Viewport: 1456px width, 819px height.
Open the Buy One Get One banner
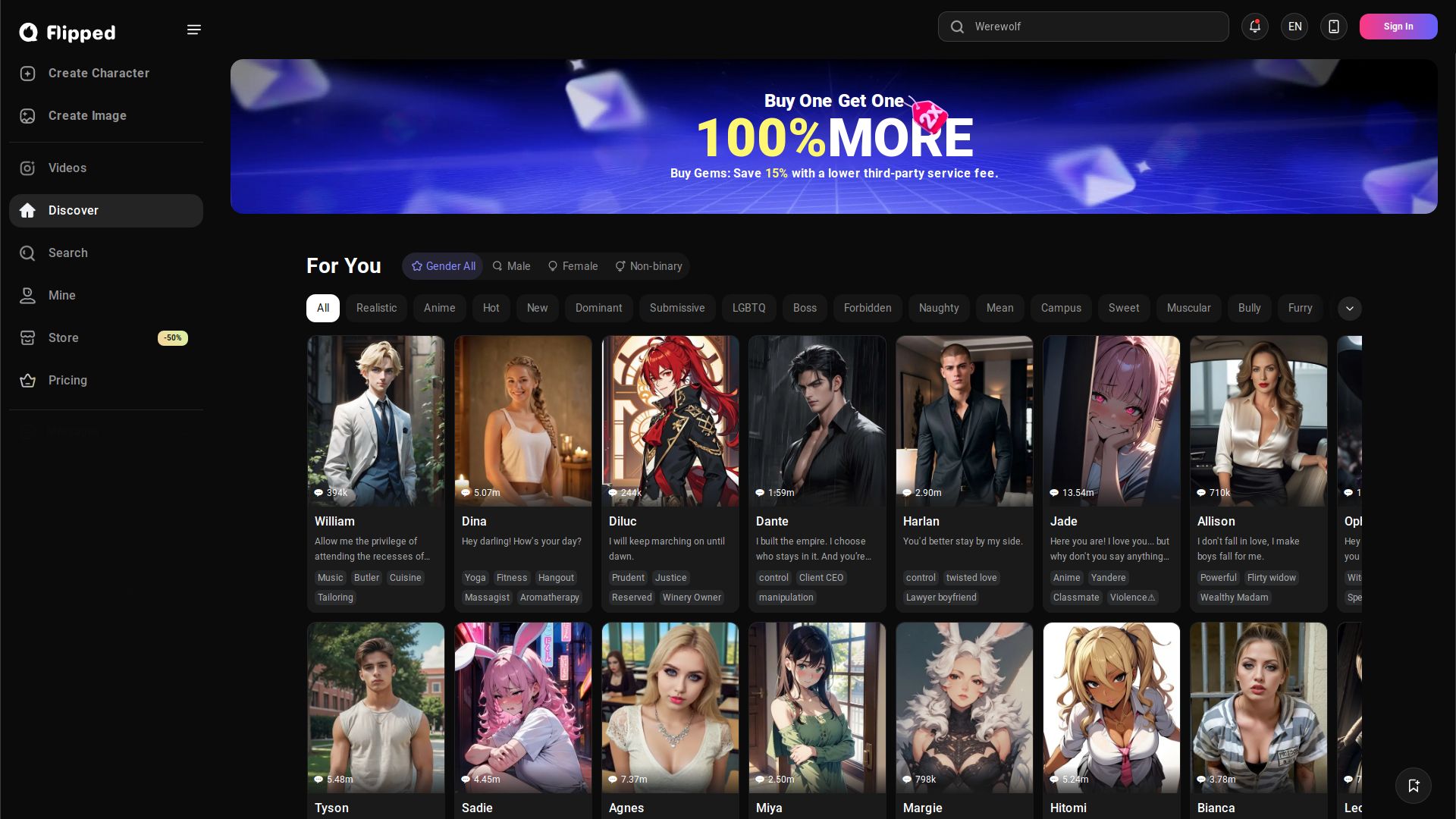point(833,136)
